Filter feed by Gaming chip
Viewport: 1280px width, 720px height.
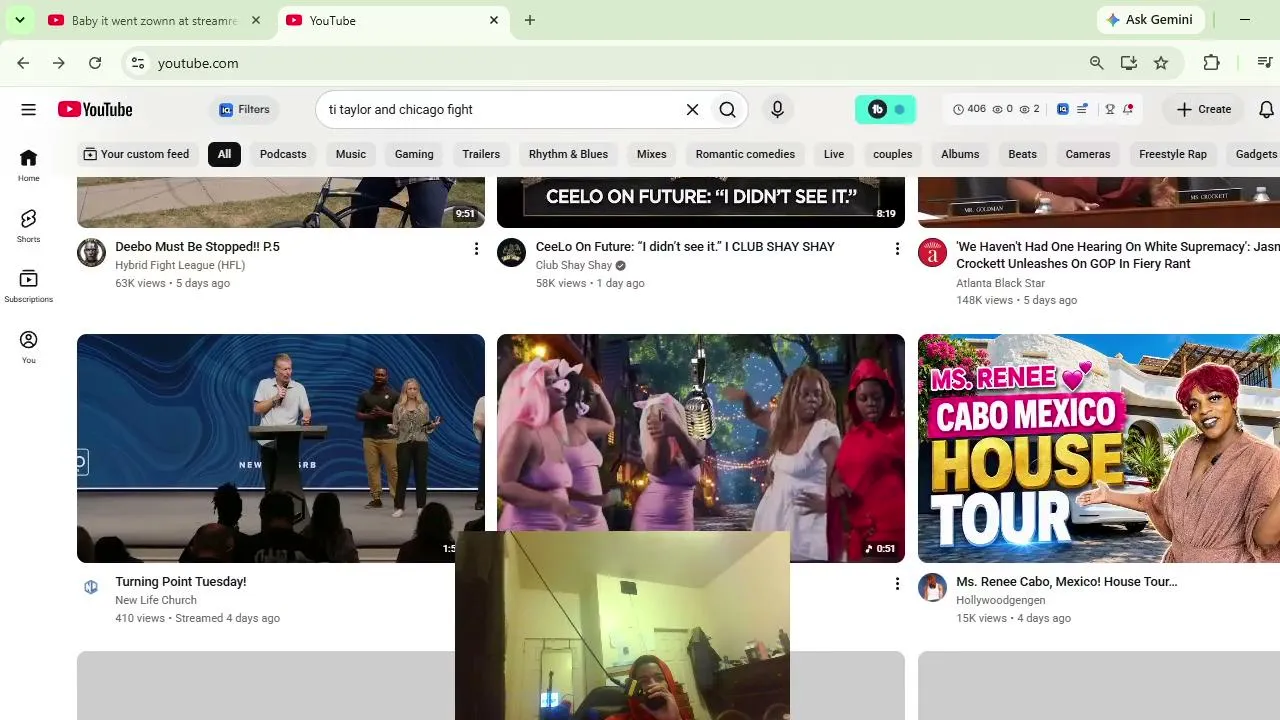pyautogui.click(x=414, y=154)
